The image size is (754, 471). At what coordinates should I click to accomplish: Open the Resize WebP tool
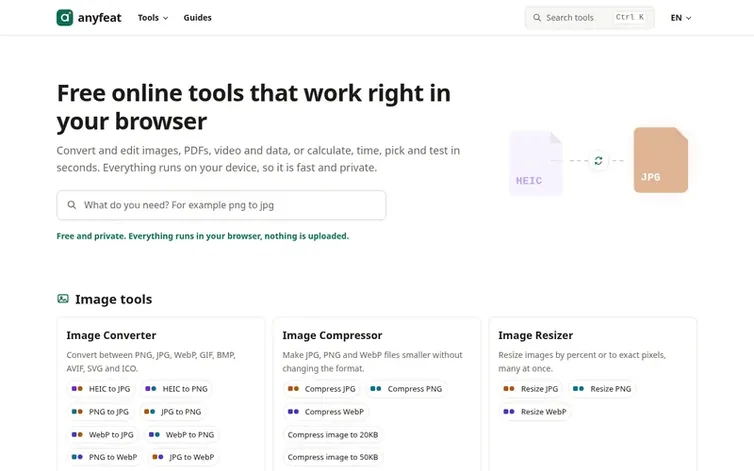click(535, 412)
